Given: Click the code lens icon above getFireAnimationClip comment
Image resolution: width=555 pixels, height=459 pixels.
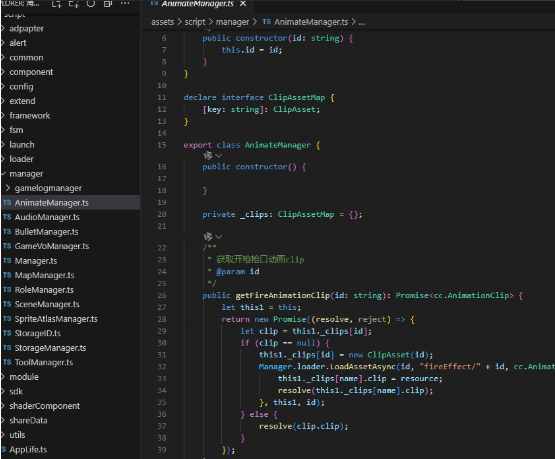Looking at the screenshot, I should point(208,236).
